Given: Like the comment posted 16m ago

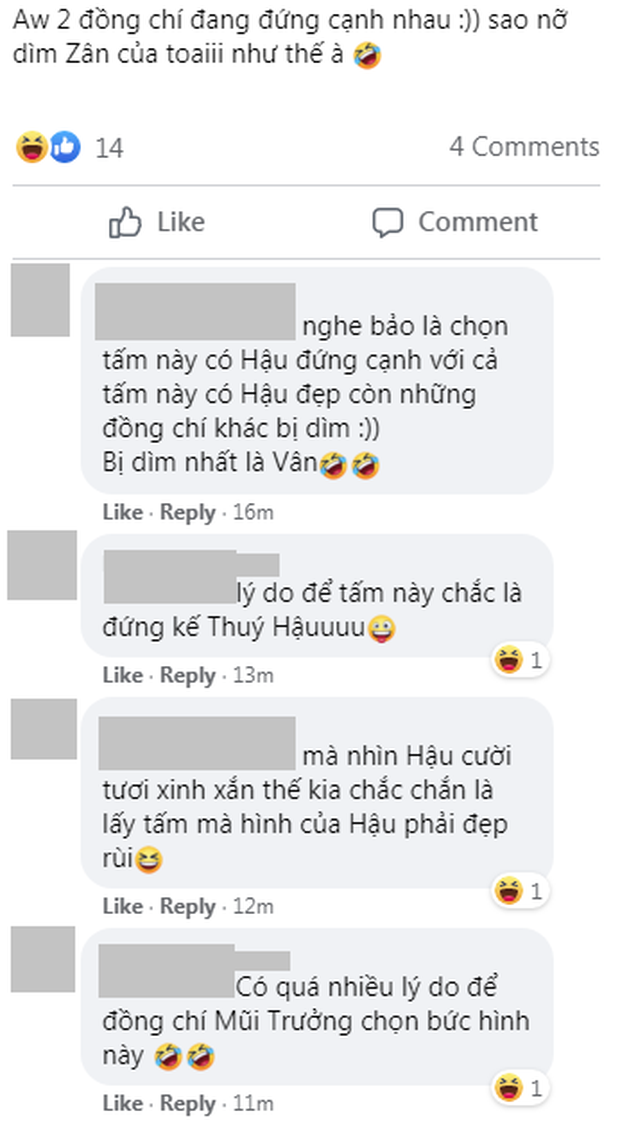Looking at the screenshot, I should coord(123,512).
